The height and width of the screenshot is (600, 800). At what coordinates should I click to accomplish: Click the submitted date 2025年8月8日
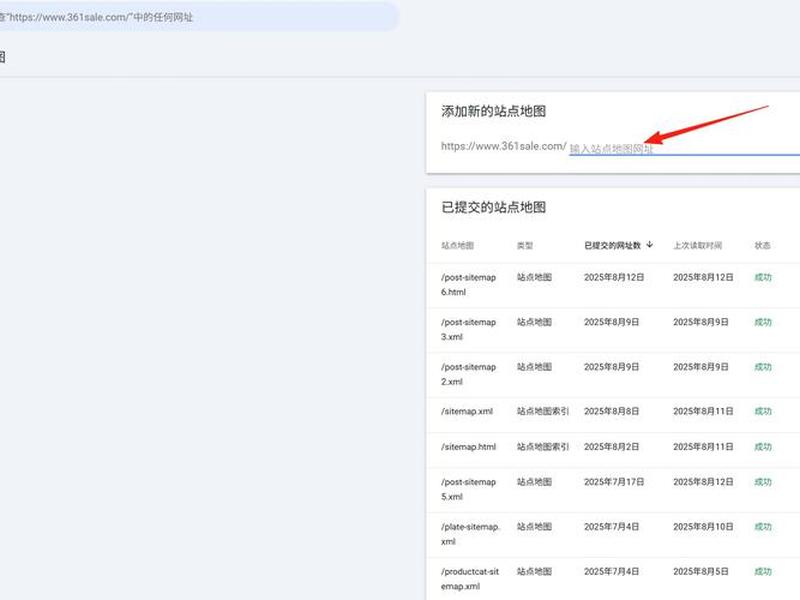point(612,411)
